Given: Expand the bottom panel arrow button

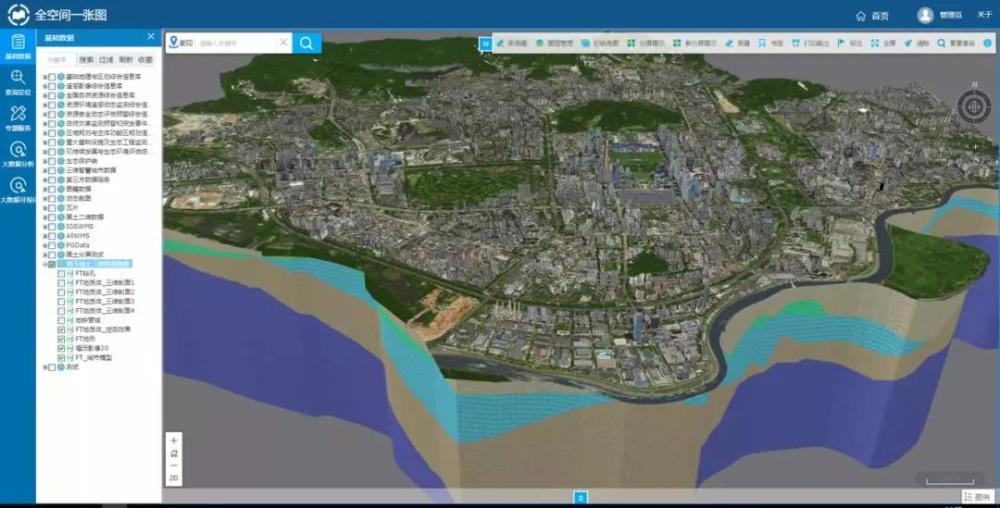Looking at the screenshot, I should pos(580,497).
